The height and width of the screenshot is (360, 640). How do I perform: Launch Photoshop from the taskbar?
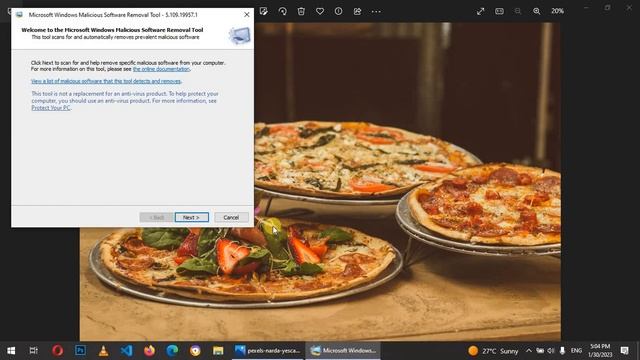pos(80,350)
